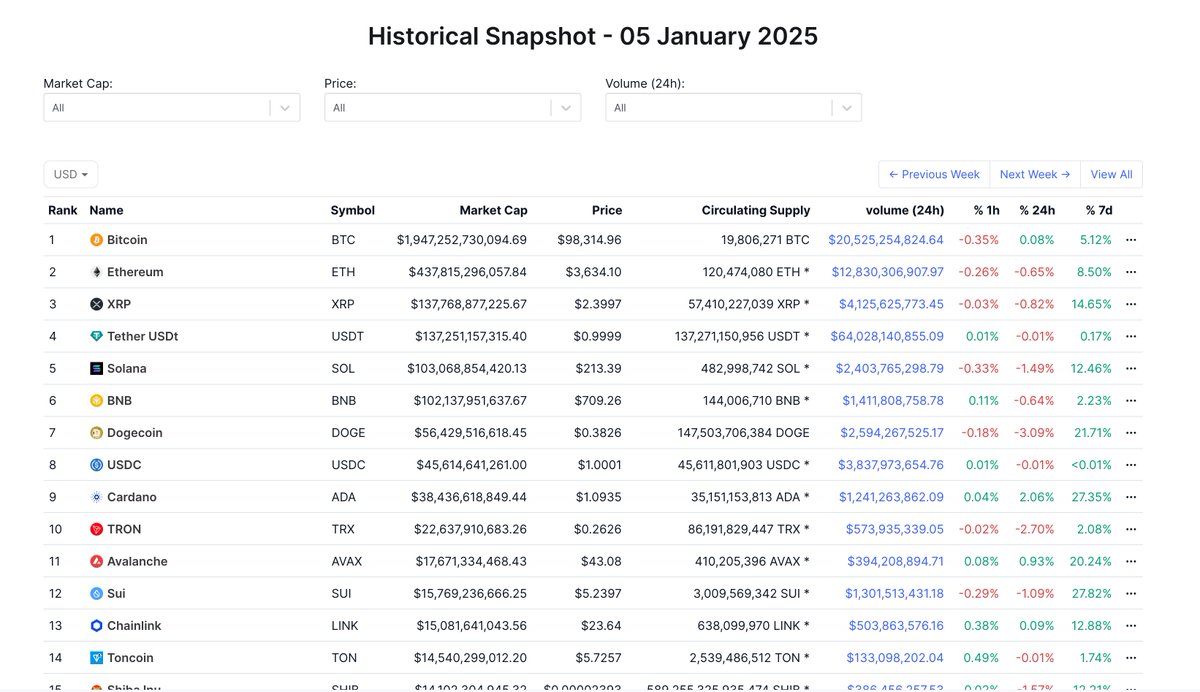Click Dogecoin 7d change 21.71%
This screenshot has height=692, width=1200.
[x=1092, y=433]
